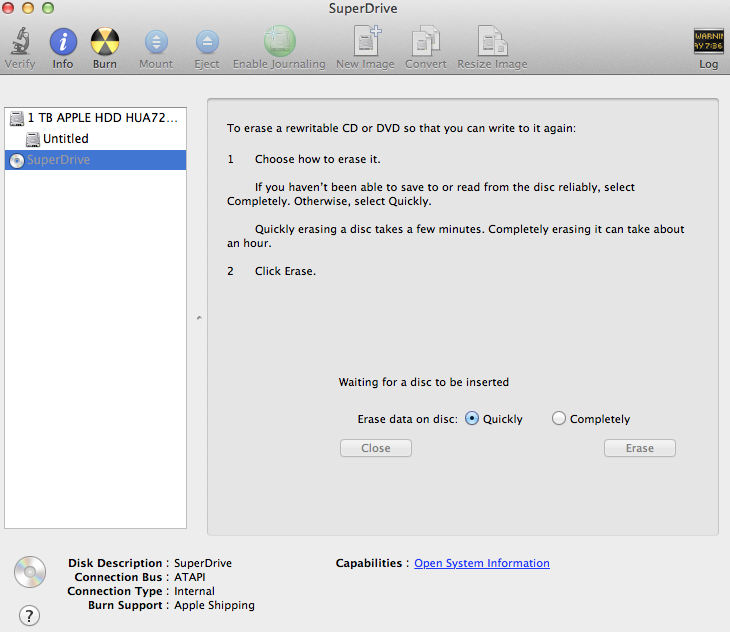Click the Erase button
The width and height of the screenshot is (730, 632).
[x=640, y=448]
